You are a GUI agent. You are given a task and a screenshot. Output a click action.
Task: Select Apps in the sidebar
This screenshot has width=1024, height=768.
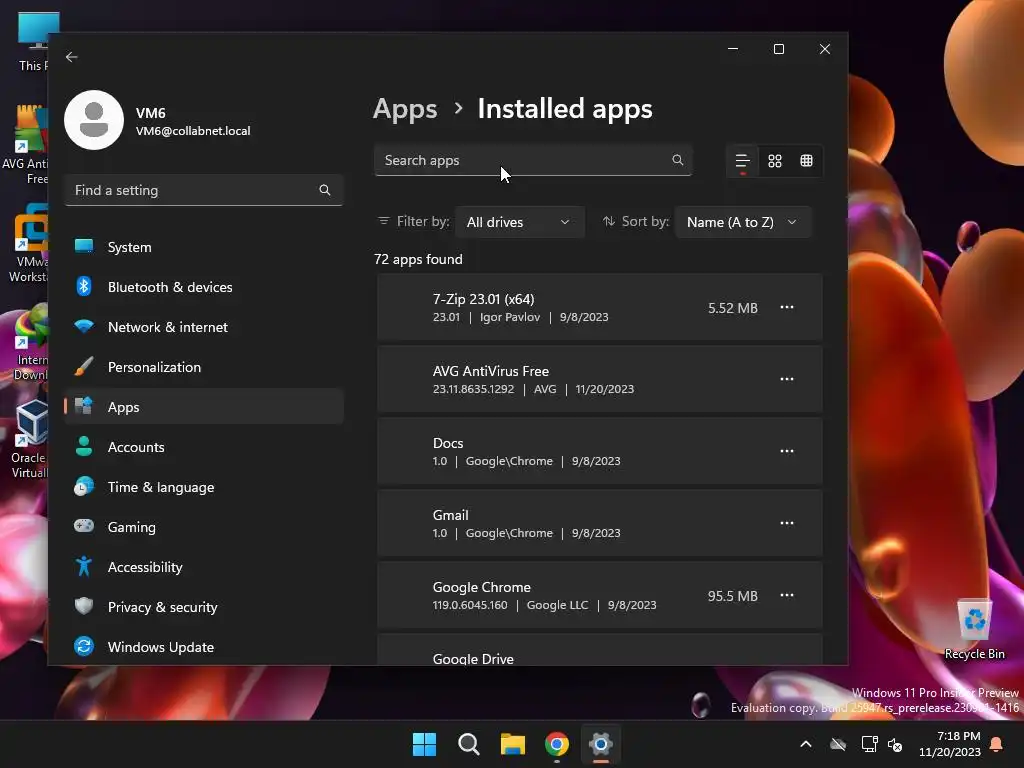click(x=204, y=407)
